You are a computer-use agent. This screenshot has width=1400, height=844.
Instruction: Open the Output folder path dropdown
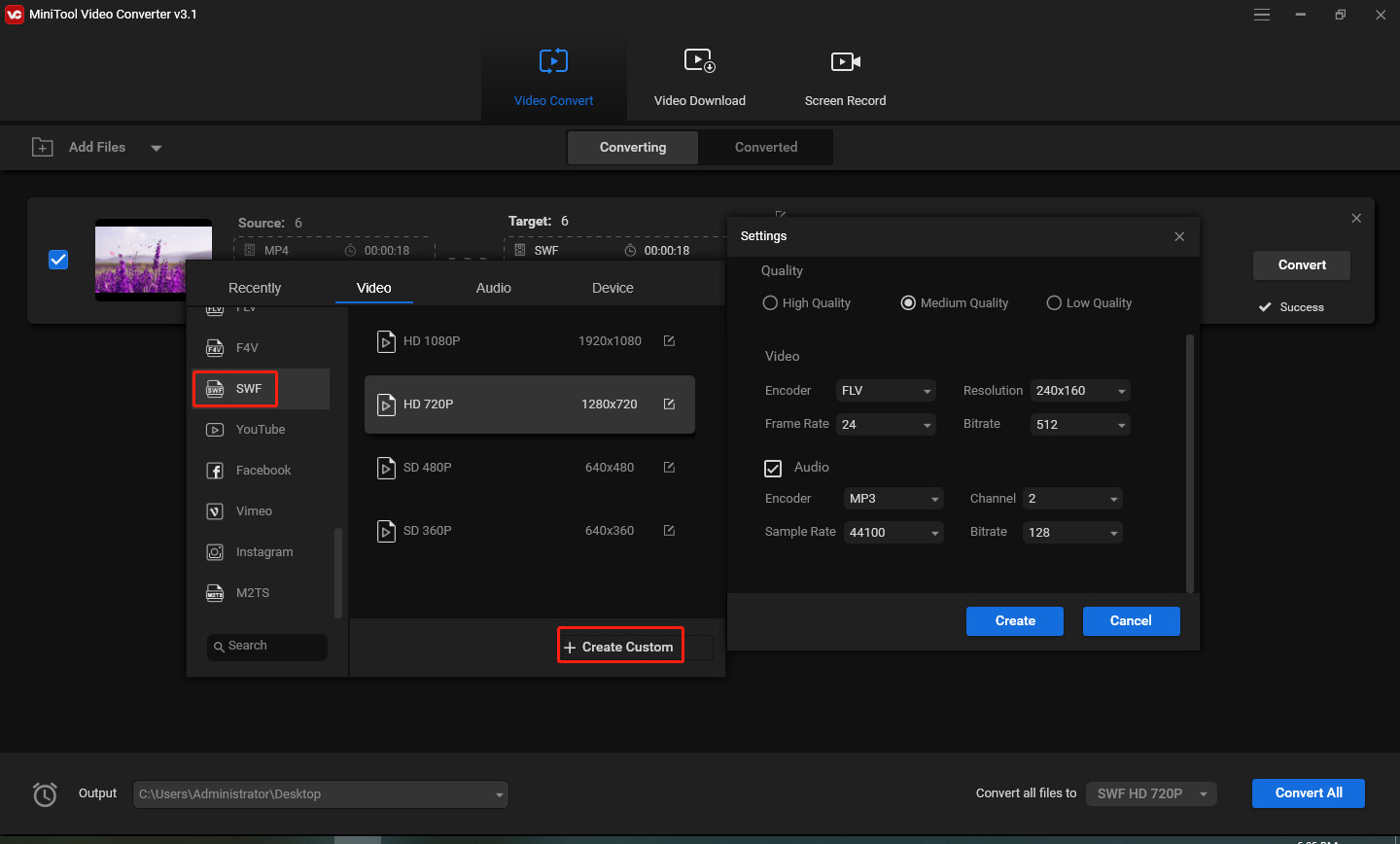(320, 794)
